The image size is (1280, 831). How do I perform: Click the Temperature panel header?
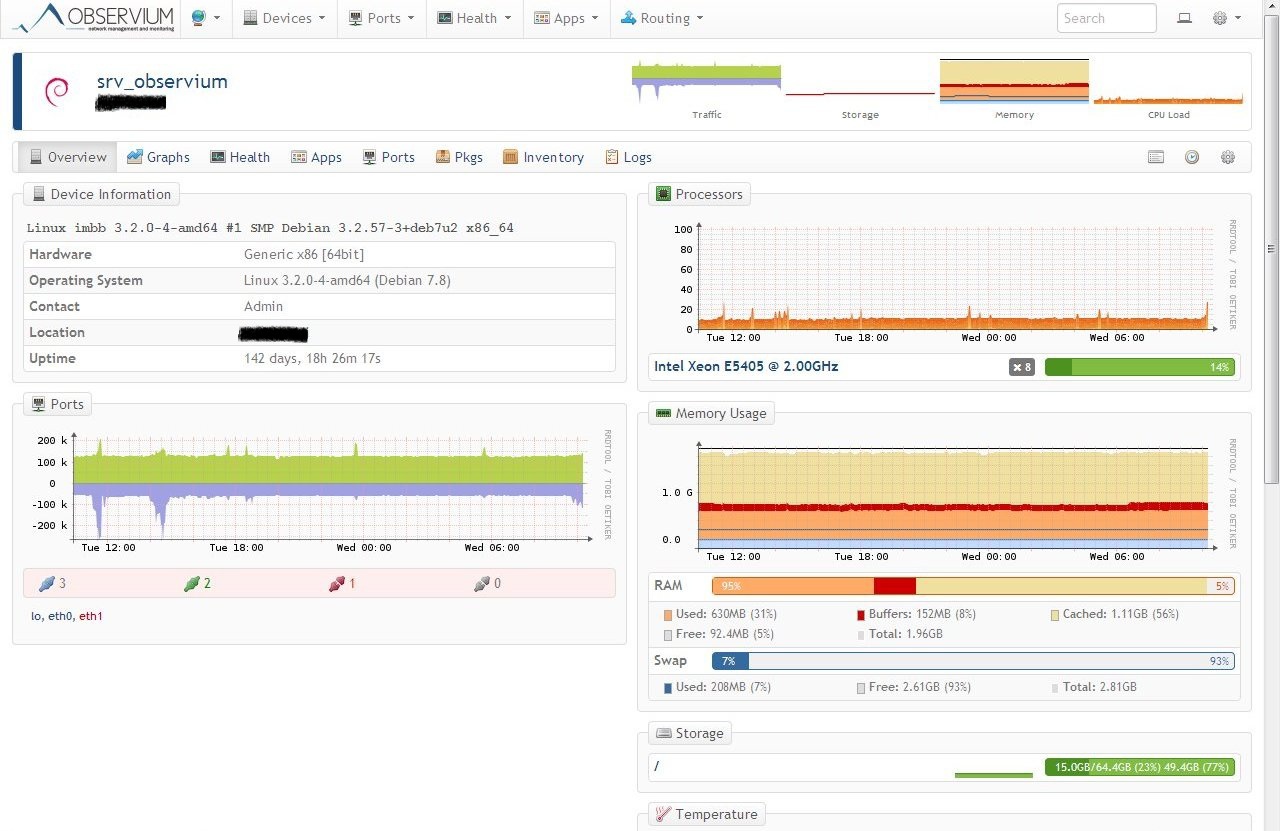coord(707,814)
